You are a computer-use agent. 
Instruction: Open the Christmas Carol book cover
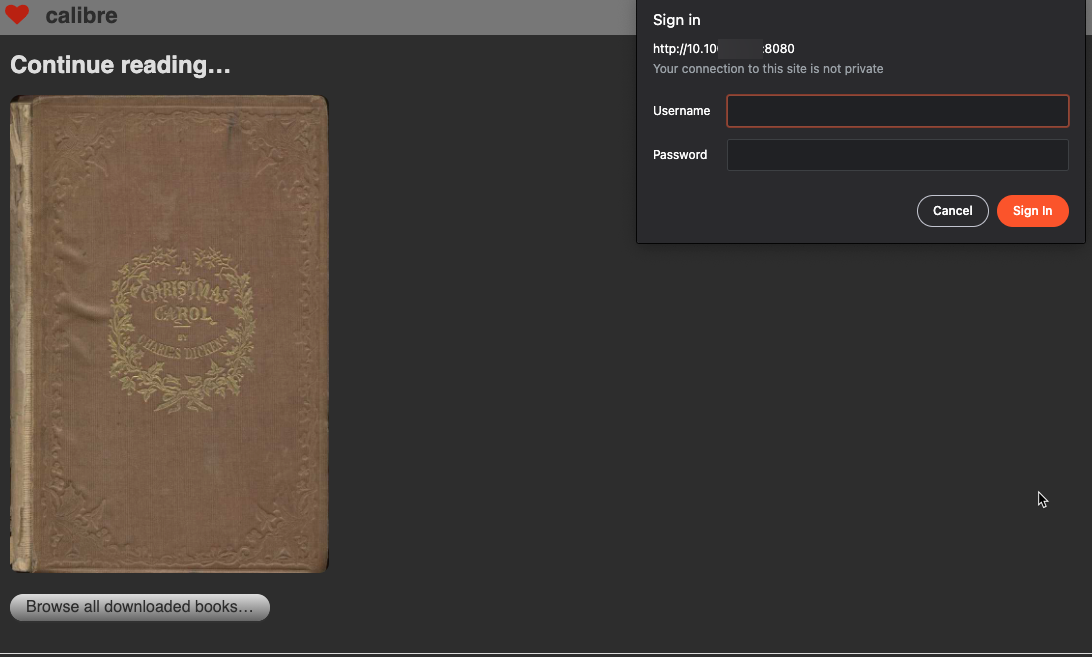point(169,334)
